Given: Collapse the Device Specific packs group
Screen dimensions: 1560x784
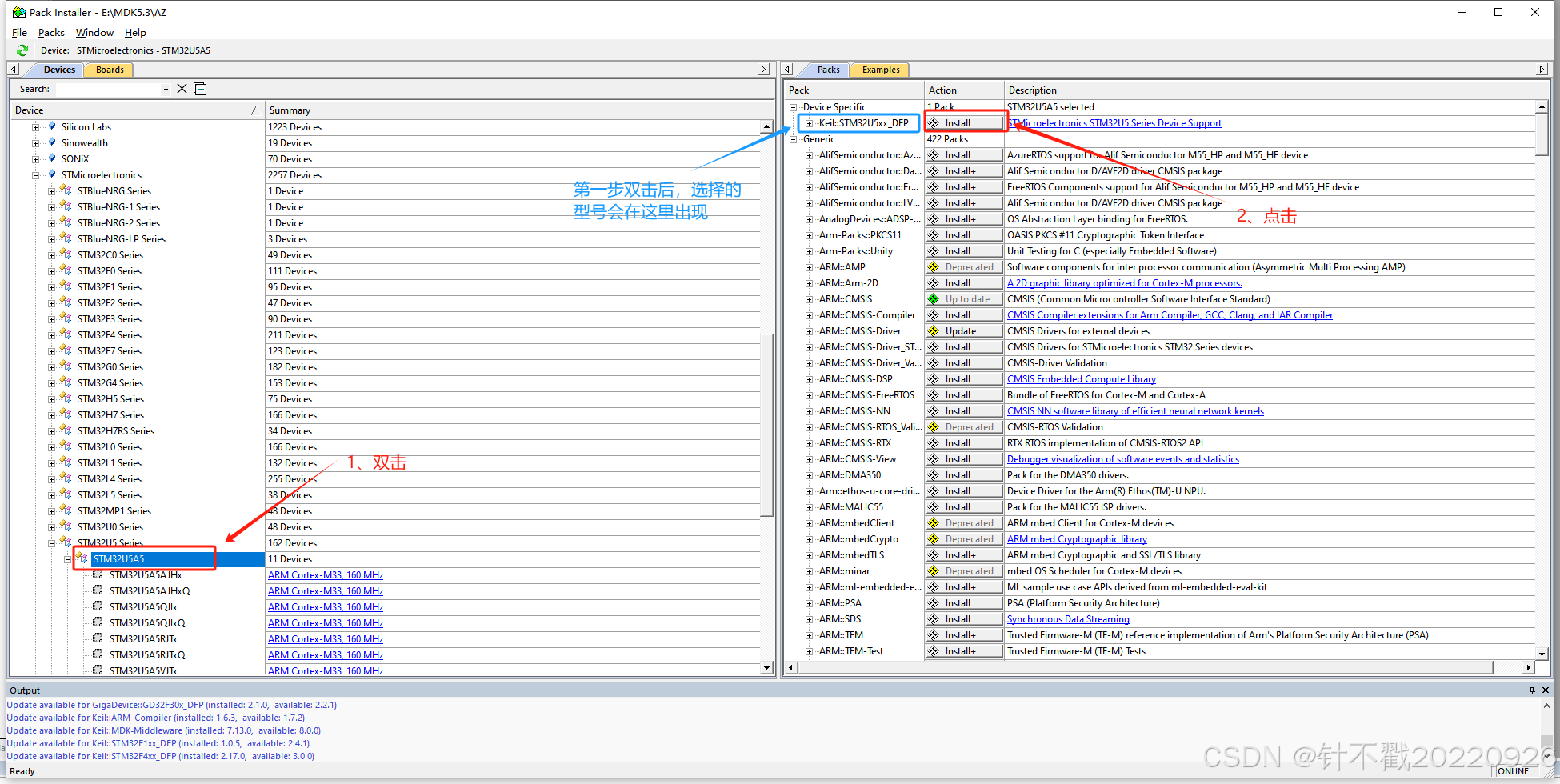Looking at the screenshot, I should pos(794,107).
